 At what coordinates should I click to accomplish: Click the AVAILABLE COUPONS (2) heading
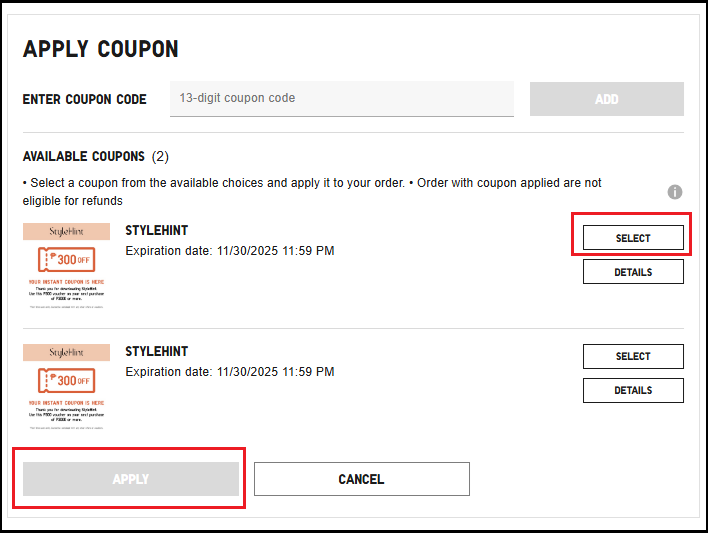96,157
